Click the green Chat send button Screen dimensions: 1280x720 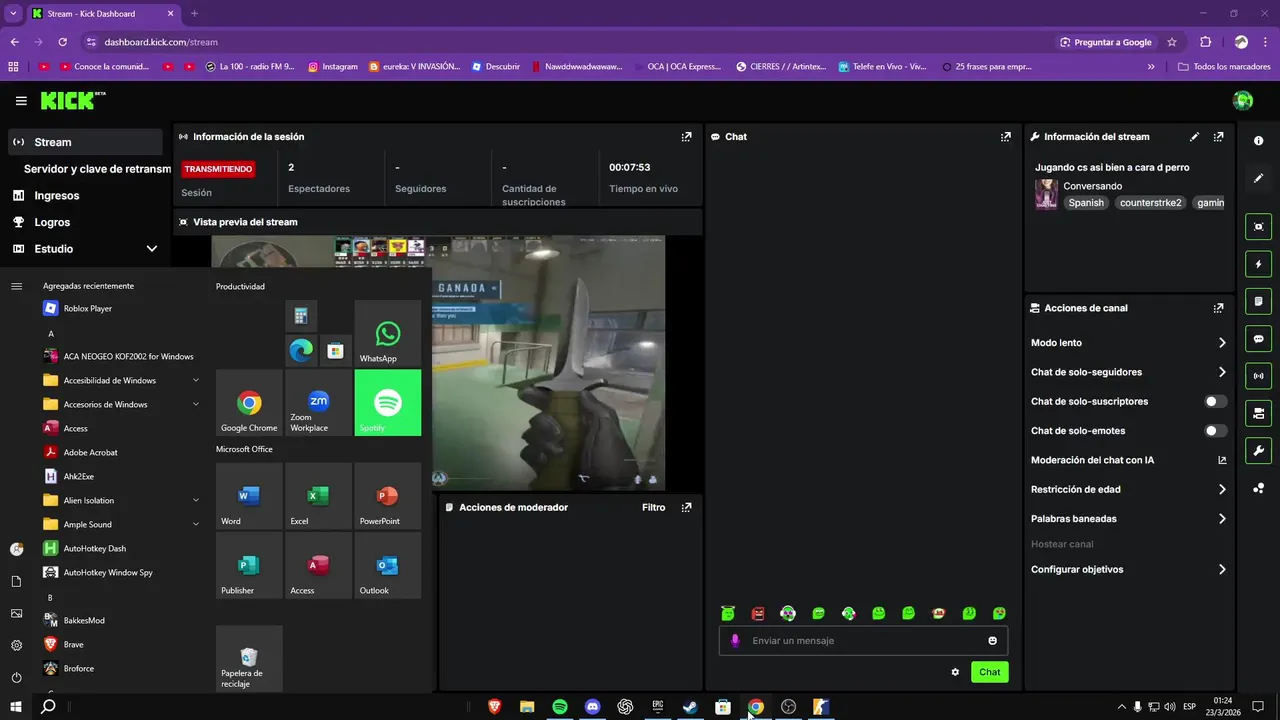click(x=989, y=672)
